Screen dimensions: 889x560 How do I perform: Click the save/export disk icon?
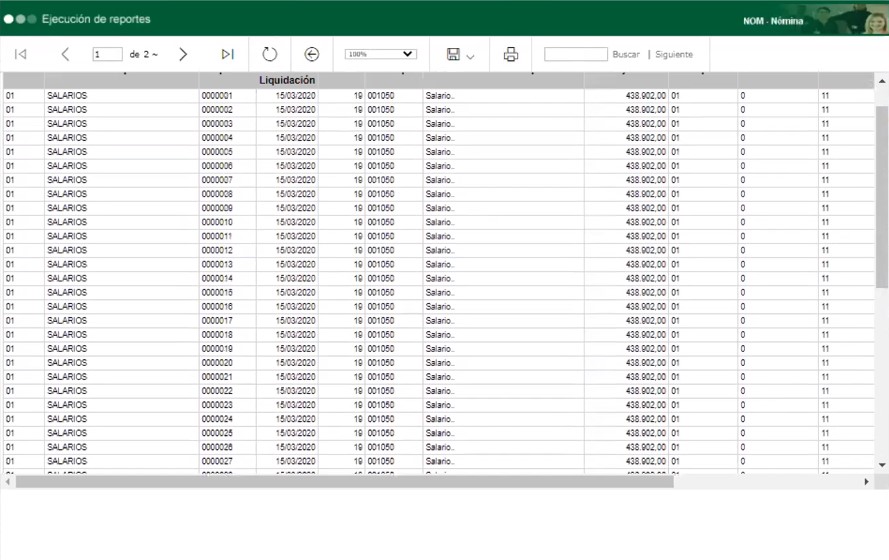pyautogui.click(x=453, y=54)
